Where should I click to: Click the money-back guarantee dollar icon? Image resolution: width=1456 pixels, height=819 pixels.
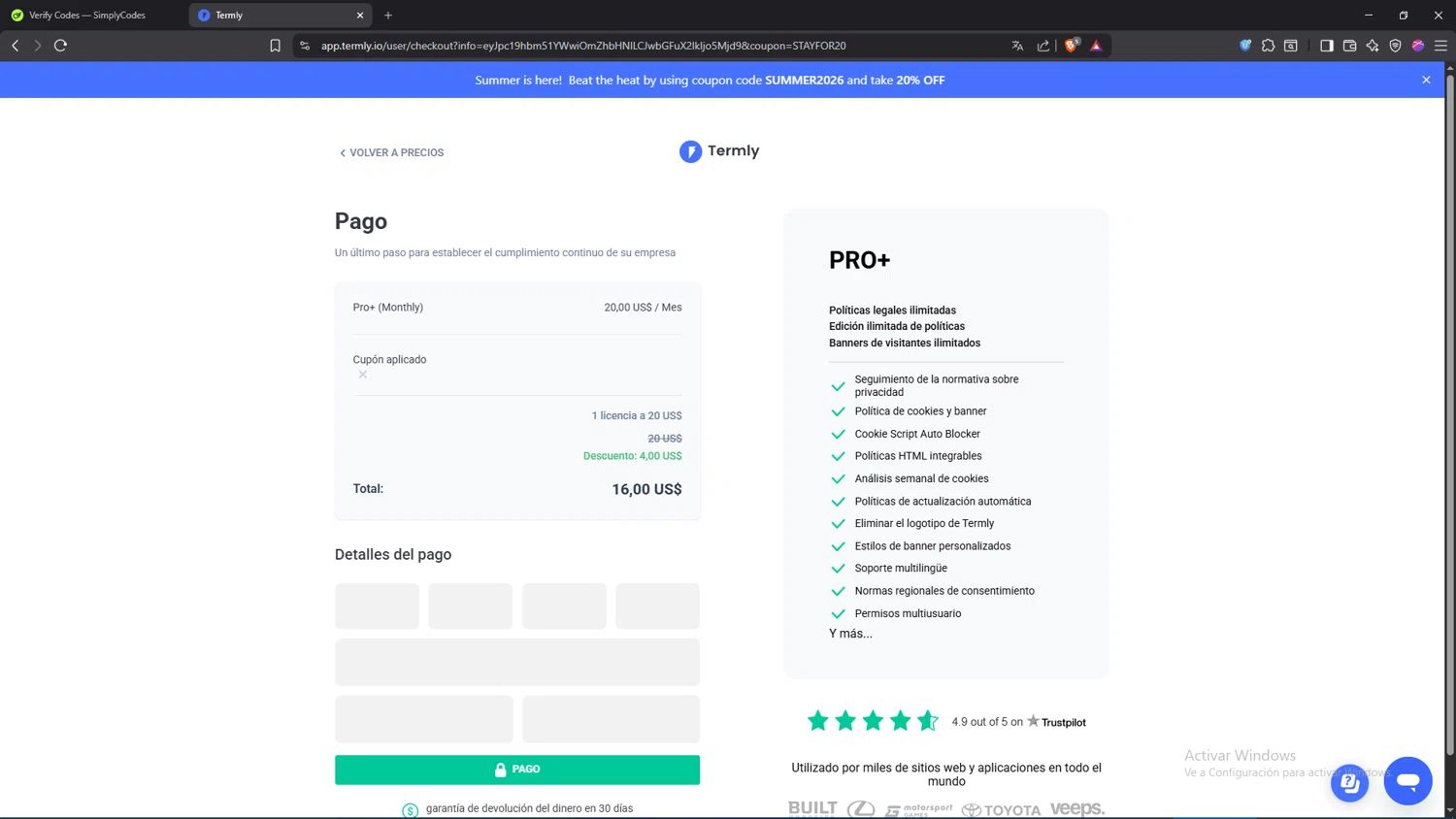click(x=411, y=810)
